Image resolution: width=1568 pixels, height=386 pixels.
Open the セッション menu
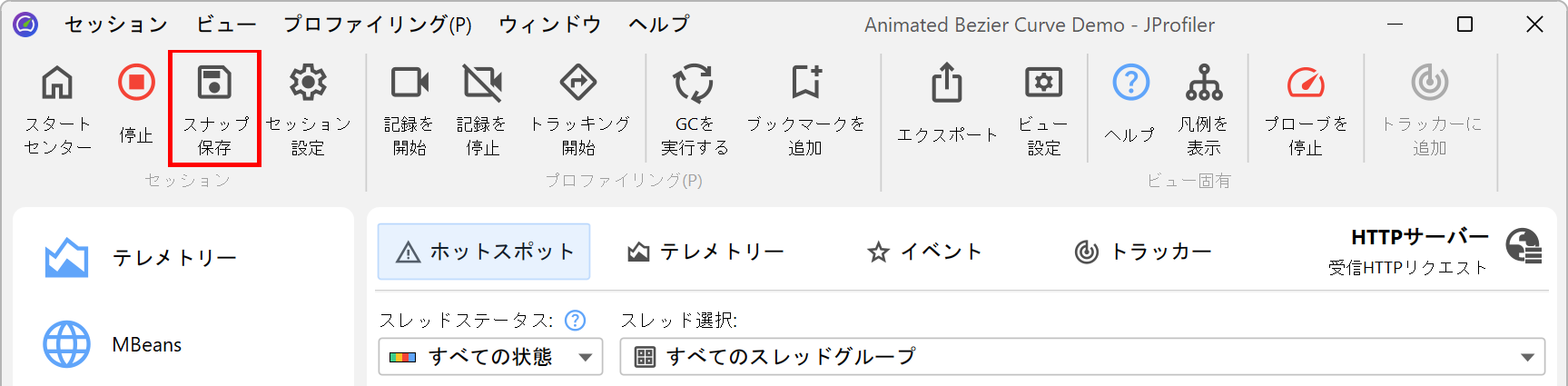(x=116, y=25)
